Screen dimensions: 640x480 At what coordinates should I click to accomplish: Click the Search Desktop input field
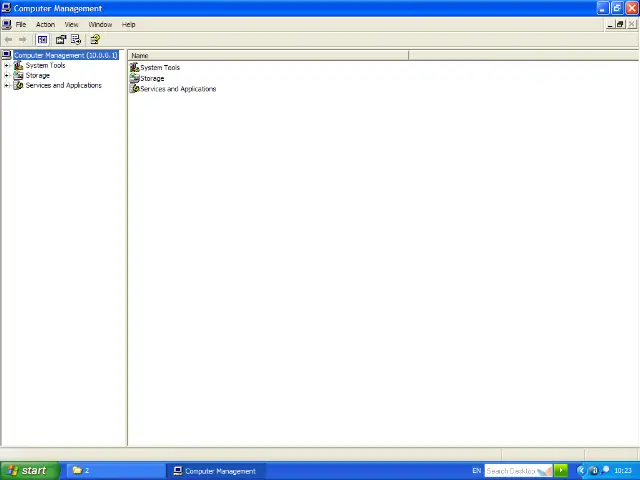(x=518, y=471)
